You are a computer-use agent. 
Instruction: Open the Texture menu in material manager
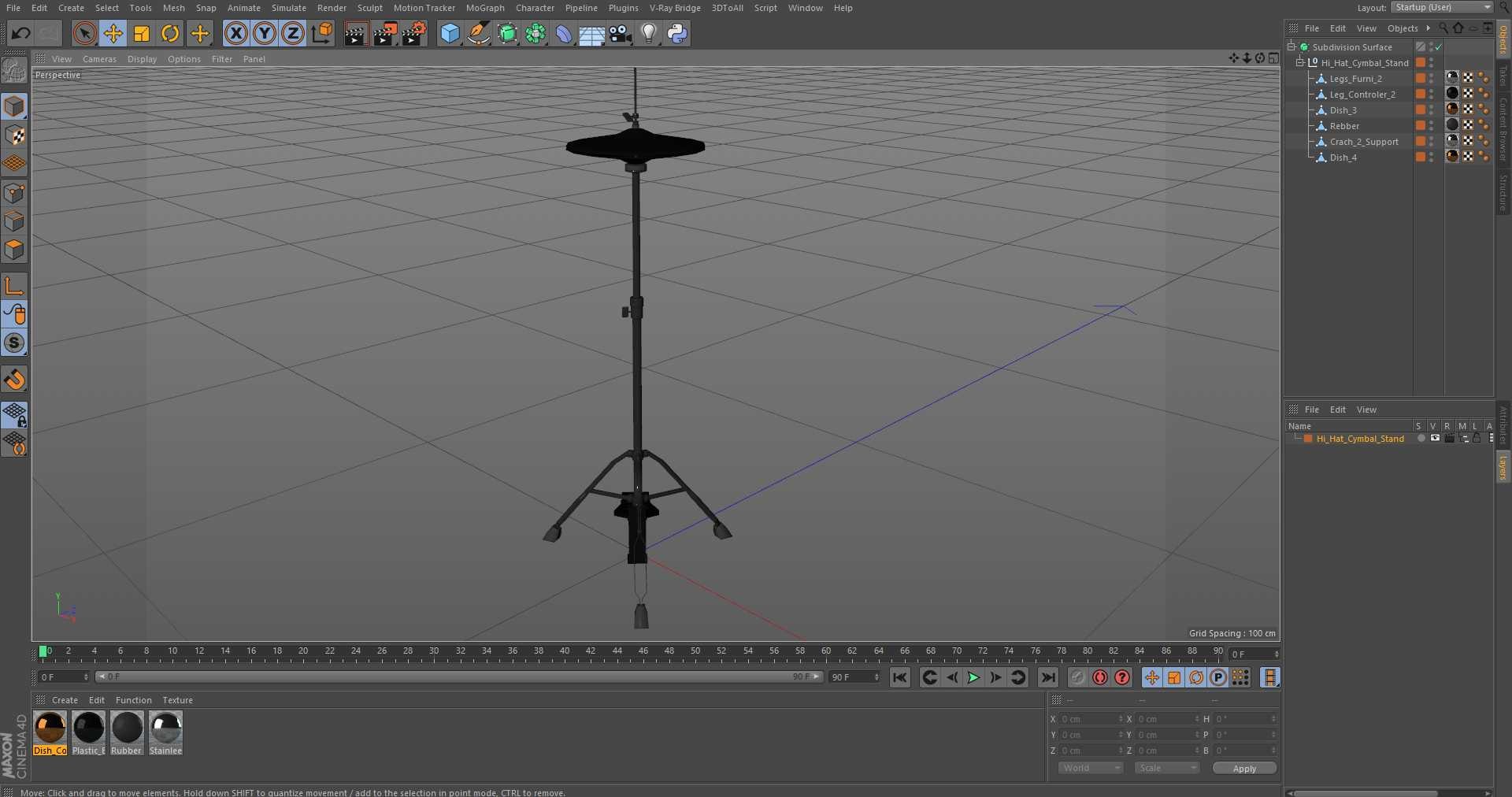coord(177,700)
